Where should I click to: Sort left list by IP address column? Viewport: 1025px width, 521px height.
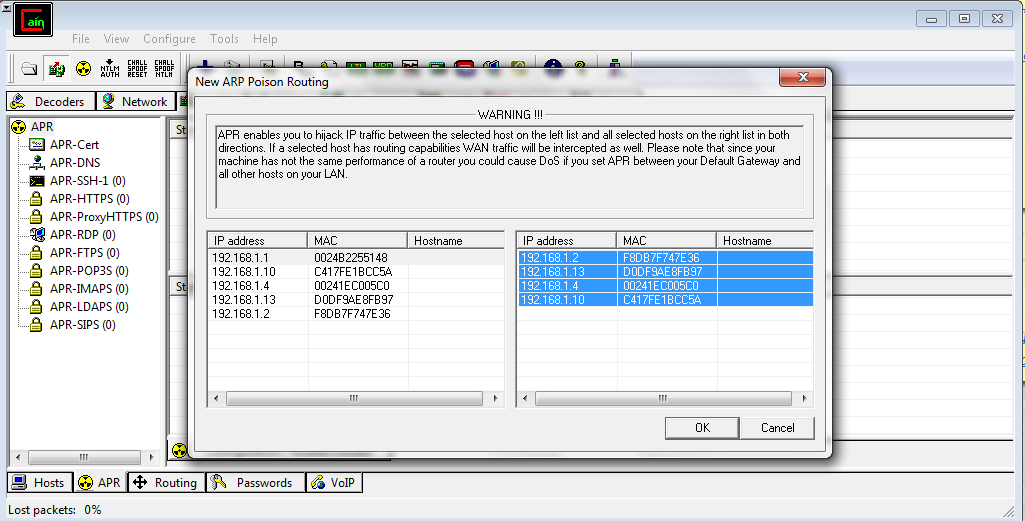258,241
